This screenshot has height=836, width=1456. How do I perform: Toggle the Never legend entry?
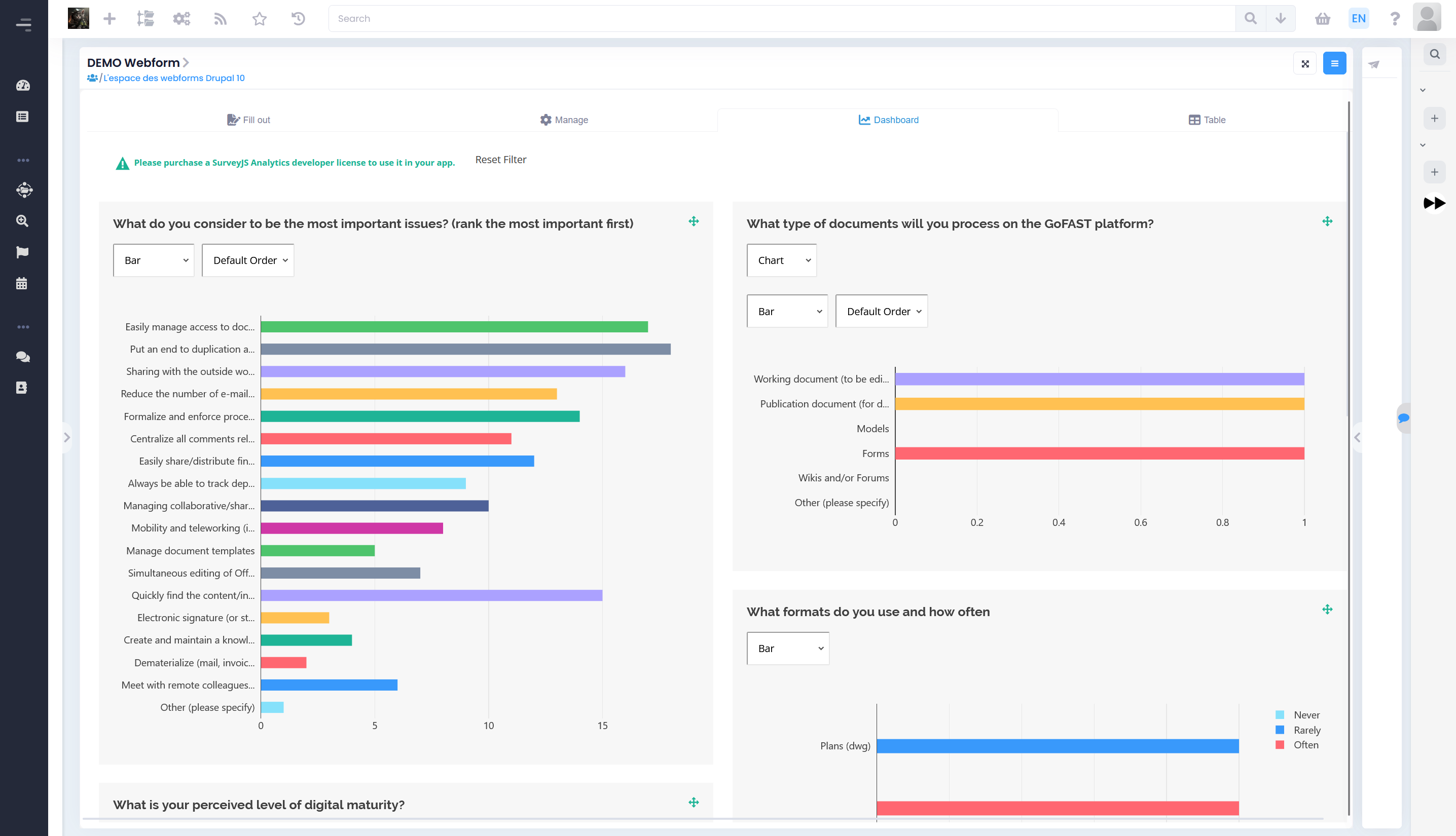pyautogui.click(x=1299, y=715)
